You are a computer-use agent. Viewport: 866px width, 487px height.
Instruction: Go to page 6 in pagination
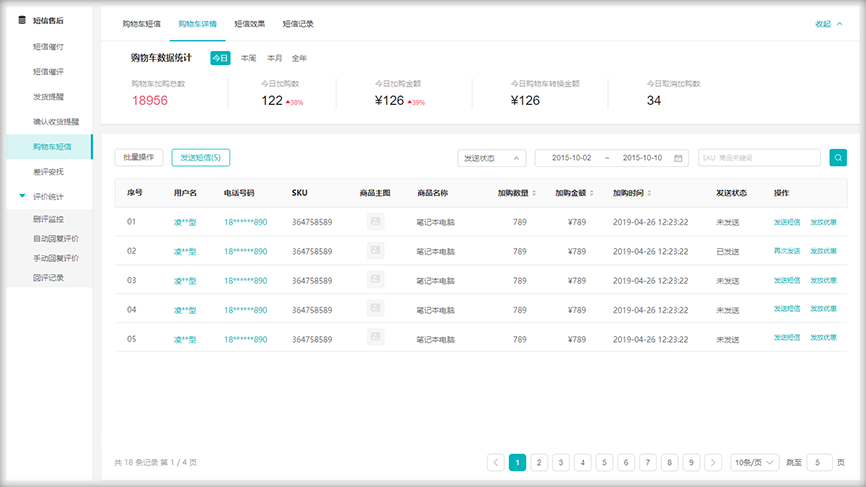[x=626, y=463]
